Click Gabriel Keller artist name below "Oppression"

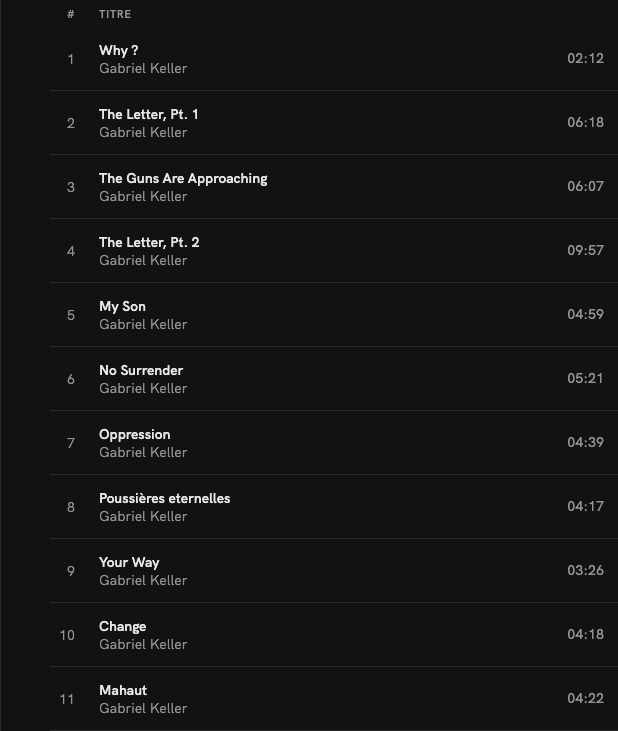(143, 453)
